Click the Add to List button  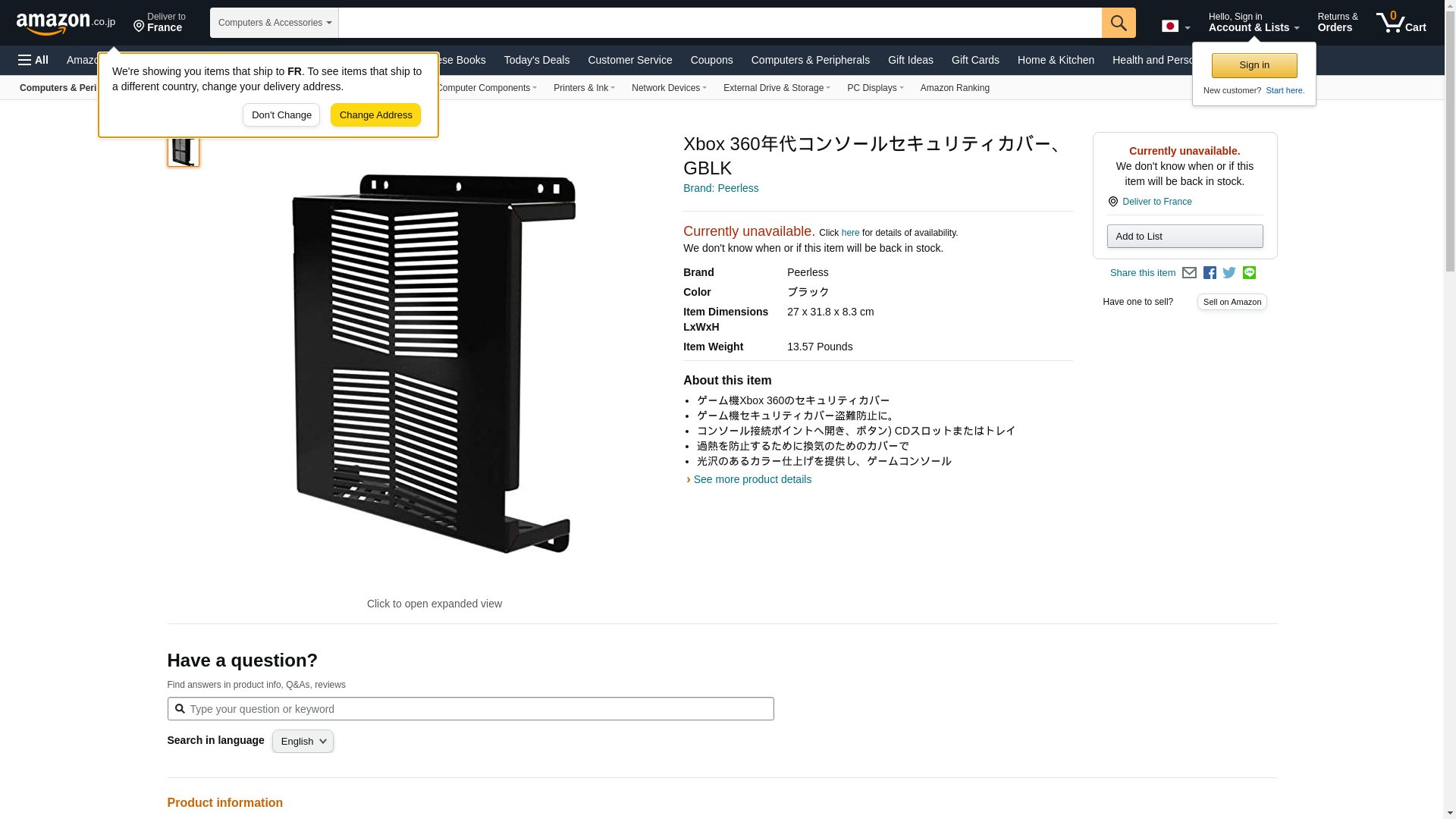(1185, 237)
